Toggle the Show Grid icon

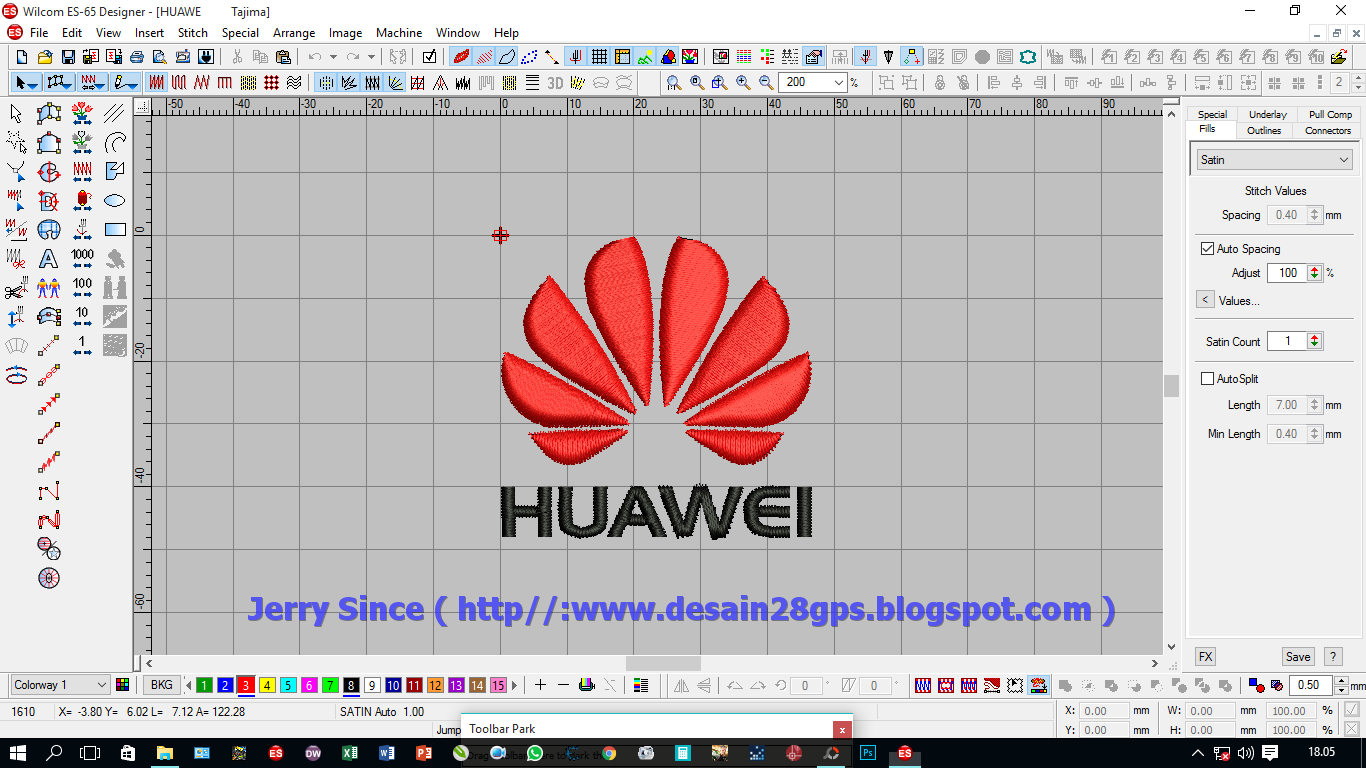(599, 57)
